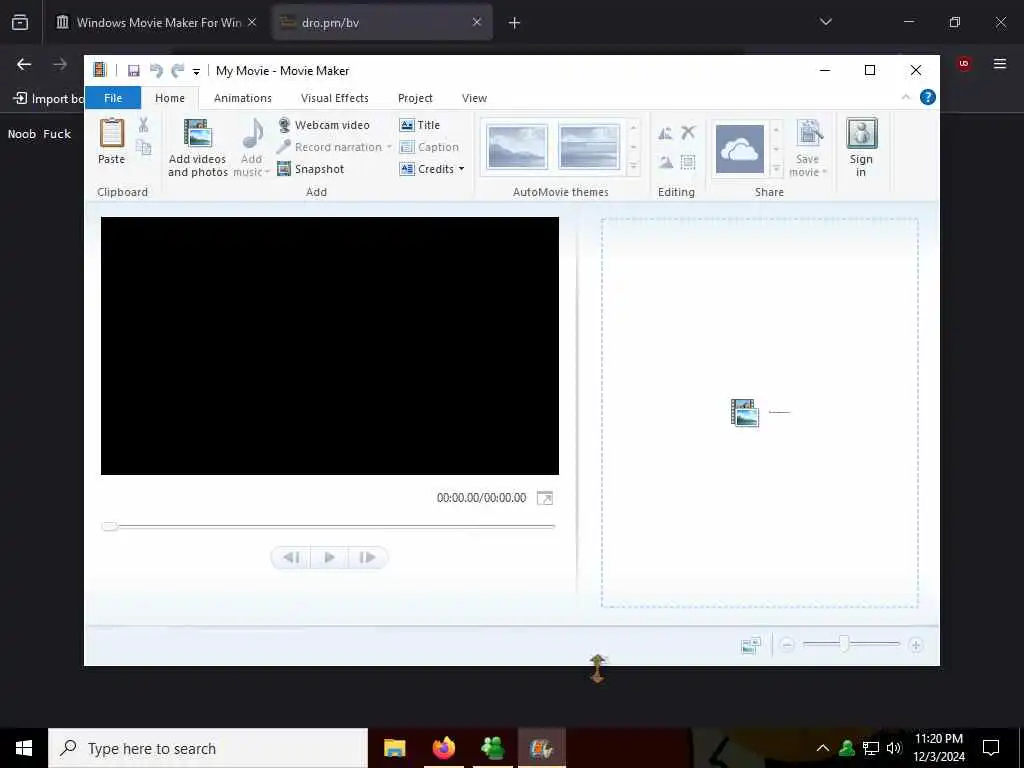Step to previous frame
1024x768 pixels.
point(291,558)
